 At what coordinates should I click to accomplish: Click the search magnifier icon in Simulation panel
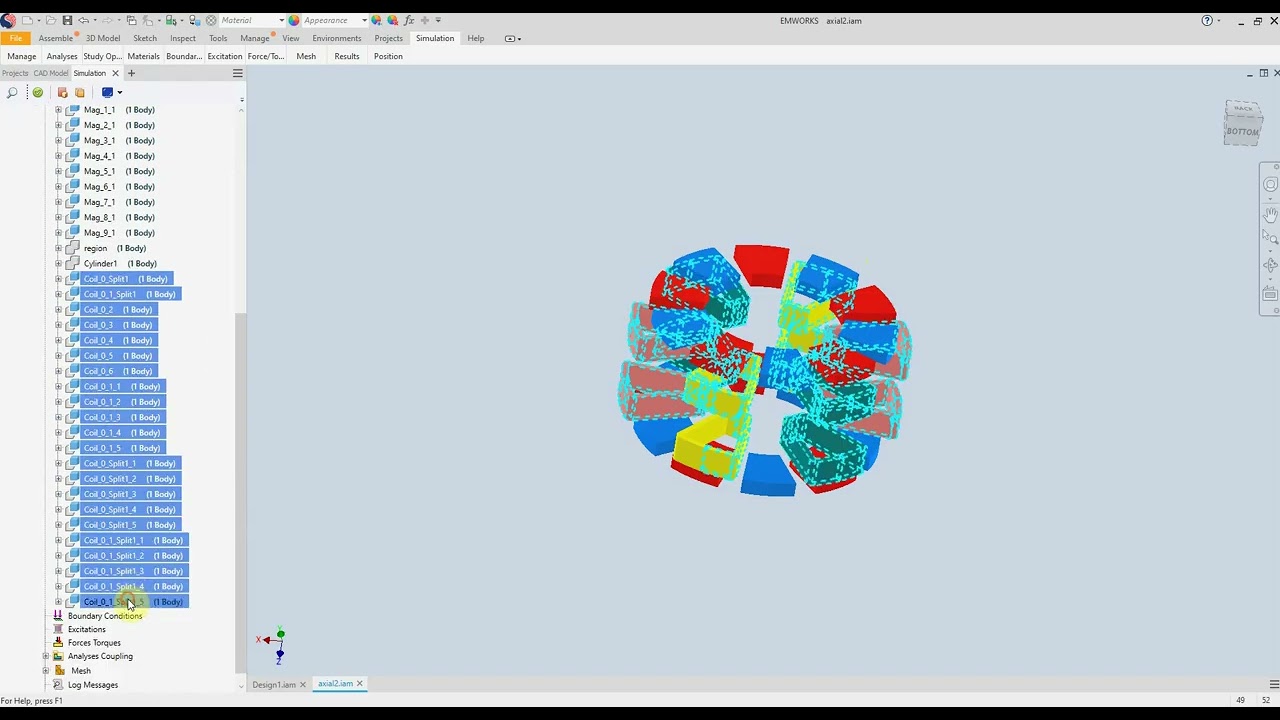12,92
